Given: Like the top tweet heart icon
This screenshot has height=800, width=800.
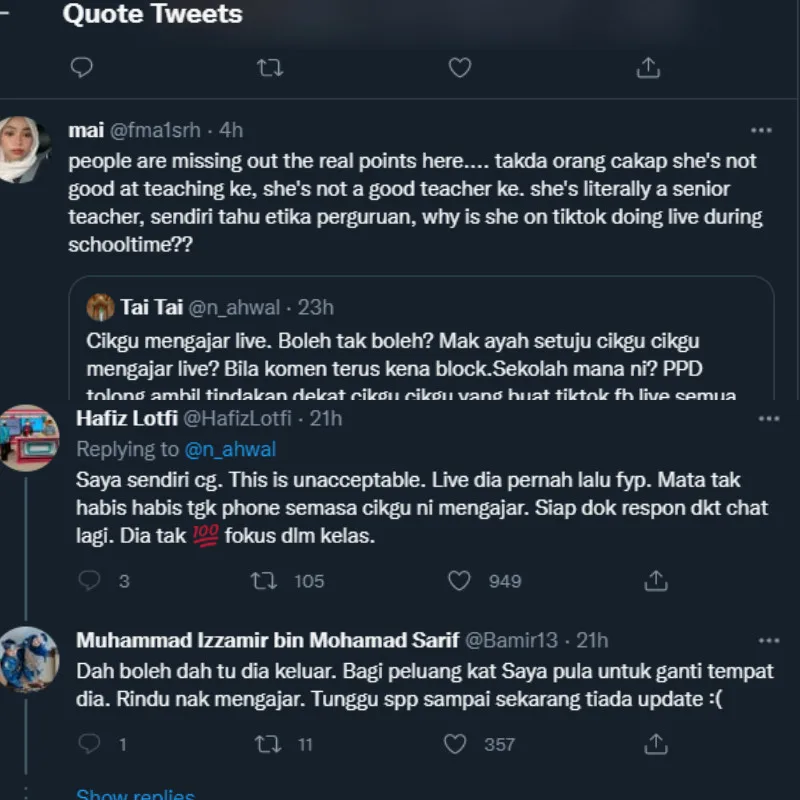Looking at the screenshot, I should pos(459,67).
